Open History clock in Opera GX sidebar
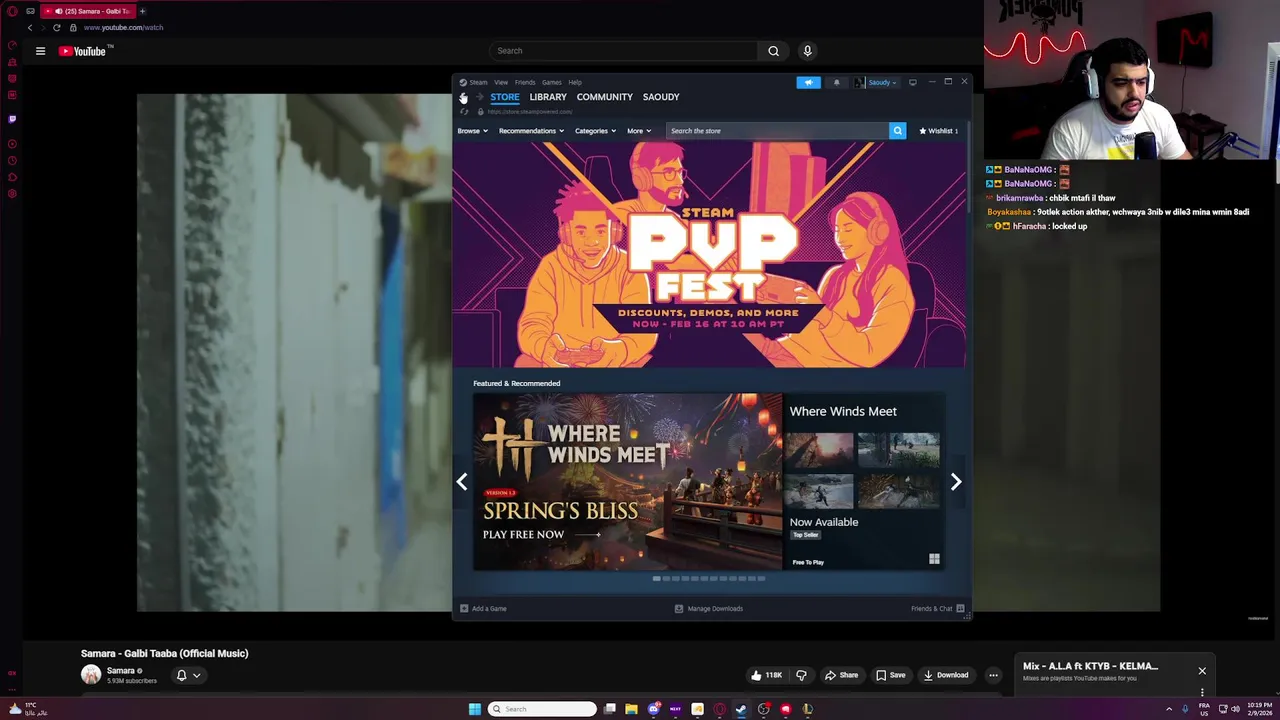This screenshot has width=1280, height=720. [12, 160]
